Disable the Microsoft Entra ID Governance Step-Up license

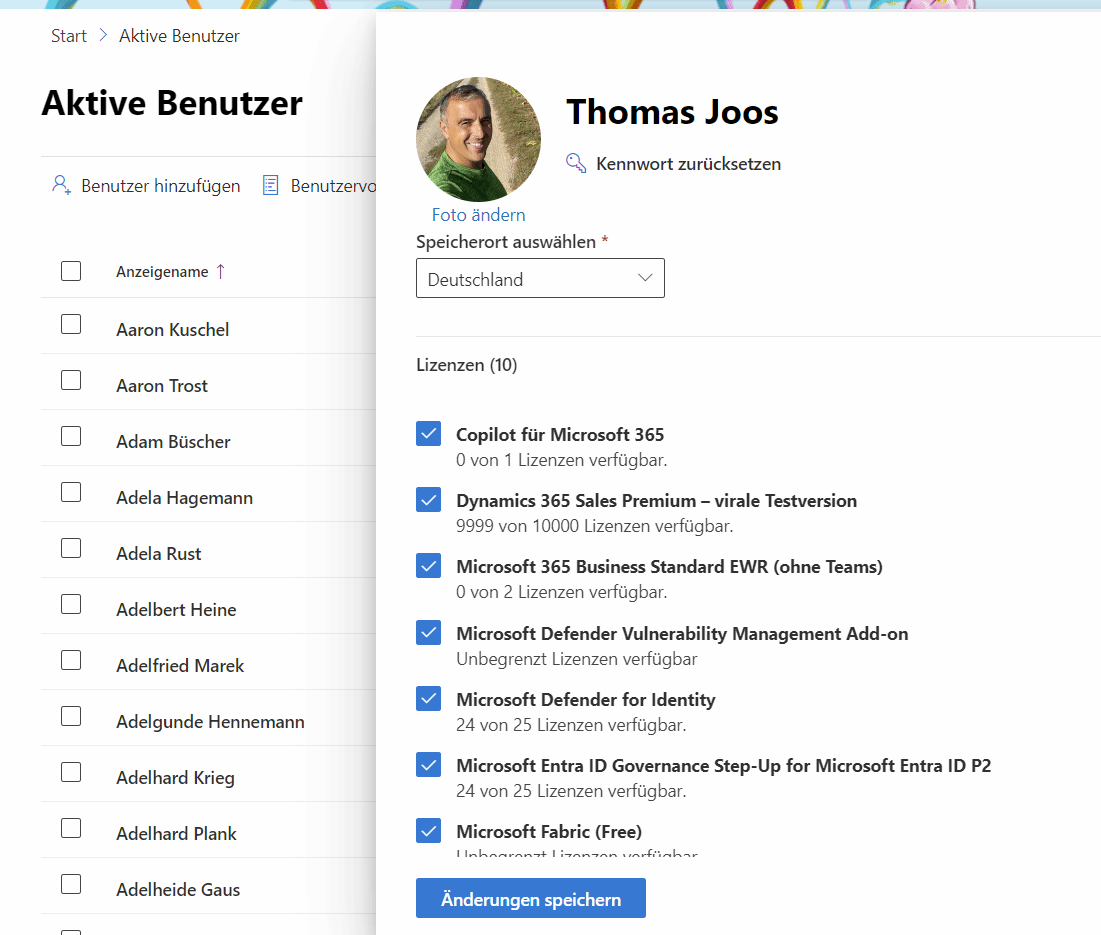click(428, 764)
